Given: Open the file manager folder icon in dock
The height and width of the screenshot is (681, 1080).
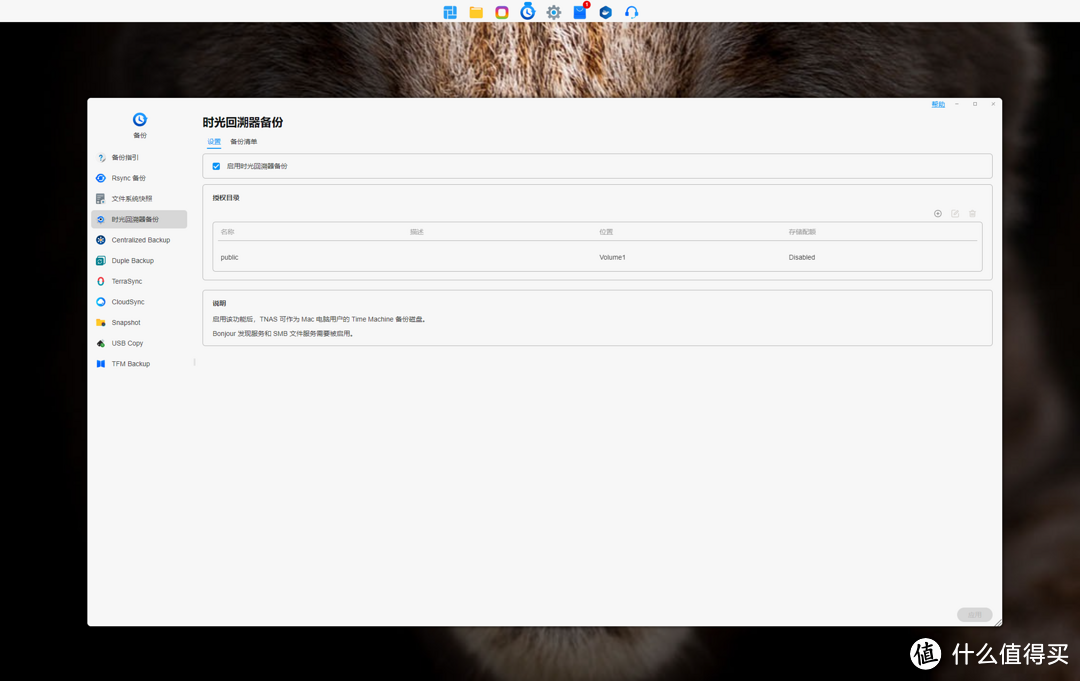Looking at the screenshot, I should tap(476, 12).
